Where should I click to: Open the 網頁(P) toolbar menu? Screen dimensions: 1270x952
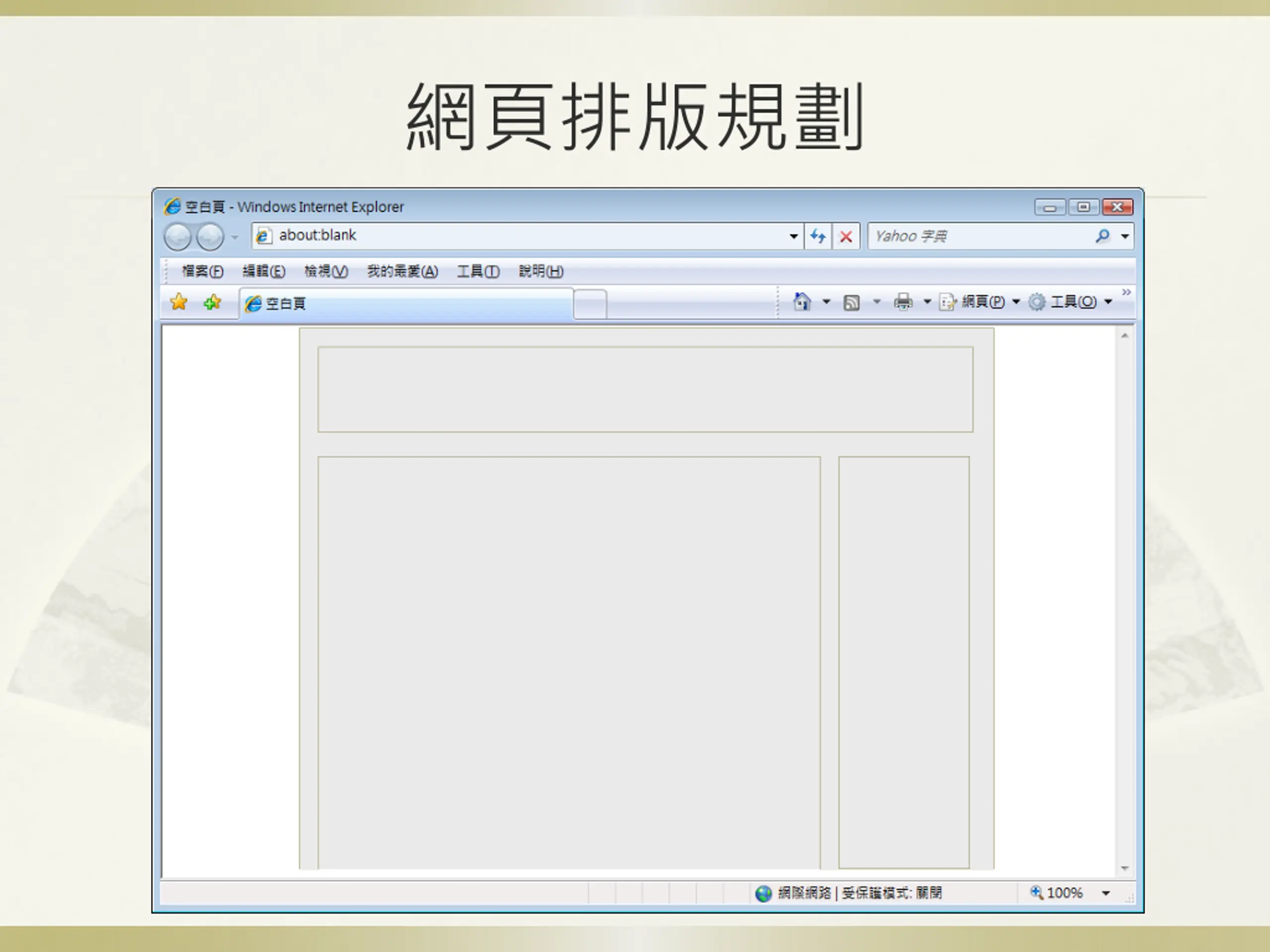pos(979,301)
